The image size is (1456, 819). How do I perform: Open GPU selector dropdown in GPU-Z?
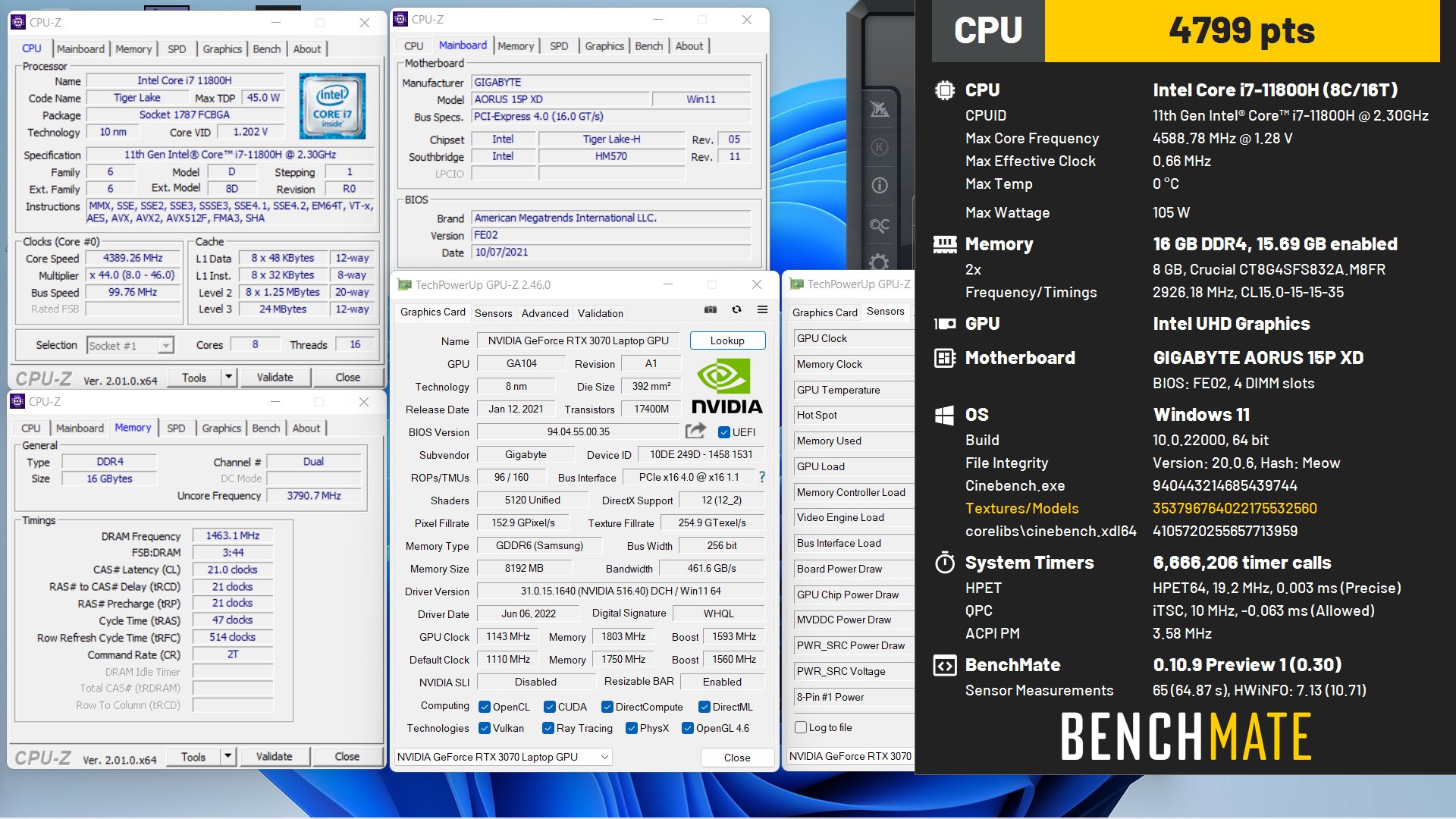(503, 757)
